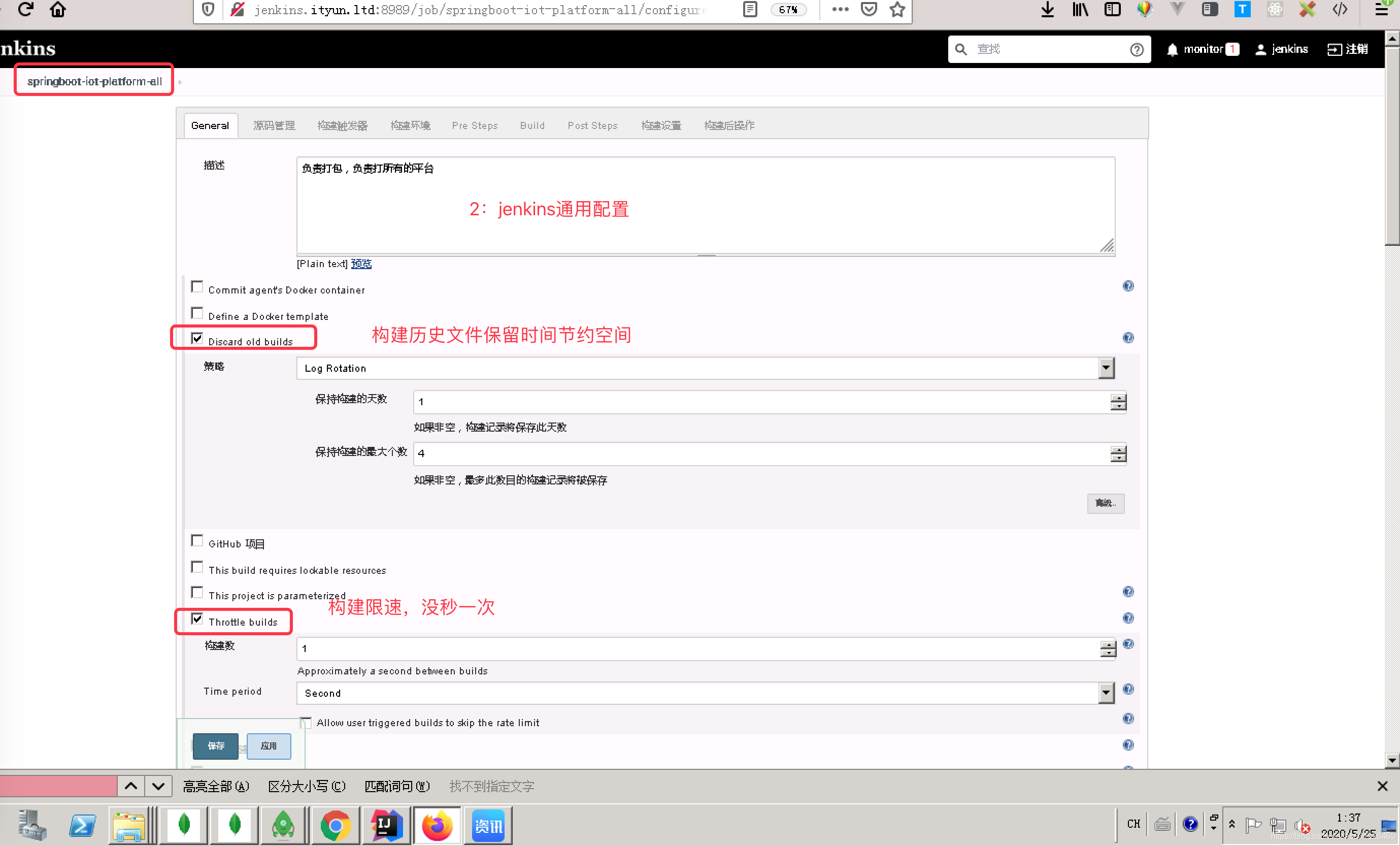This screenshot has width=1400, height=846.
Task: Open the Time period Second dropdown
Action: pos(705,693)
